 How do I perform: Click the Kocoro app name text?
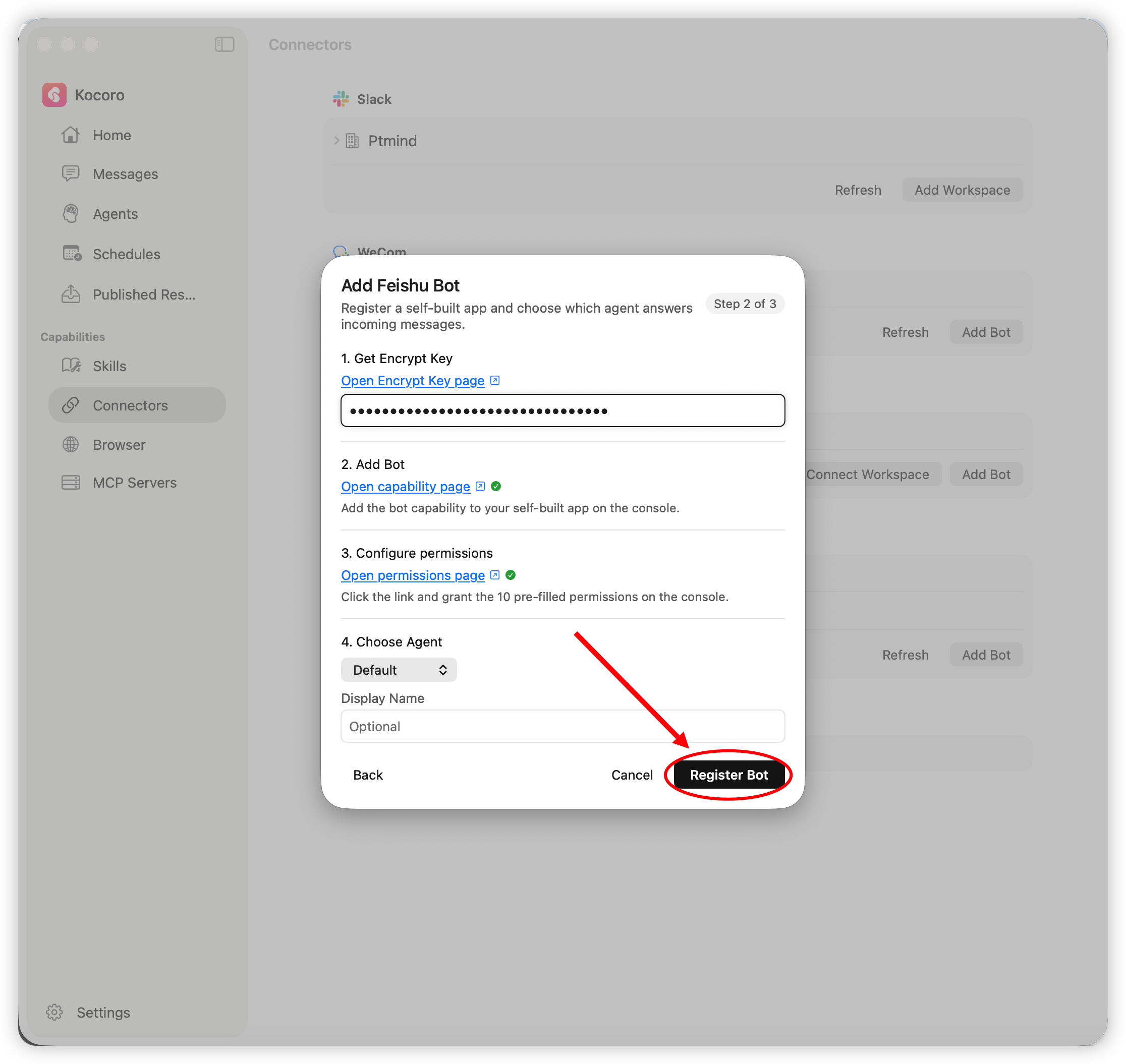[99, 95]
